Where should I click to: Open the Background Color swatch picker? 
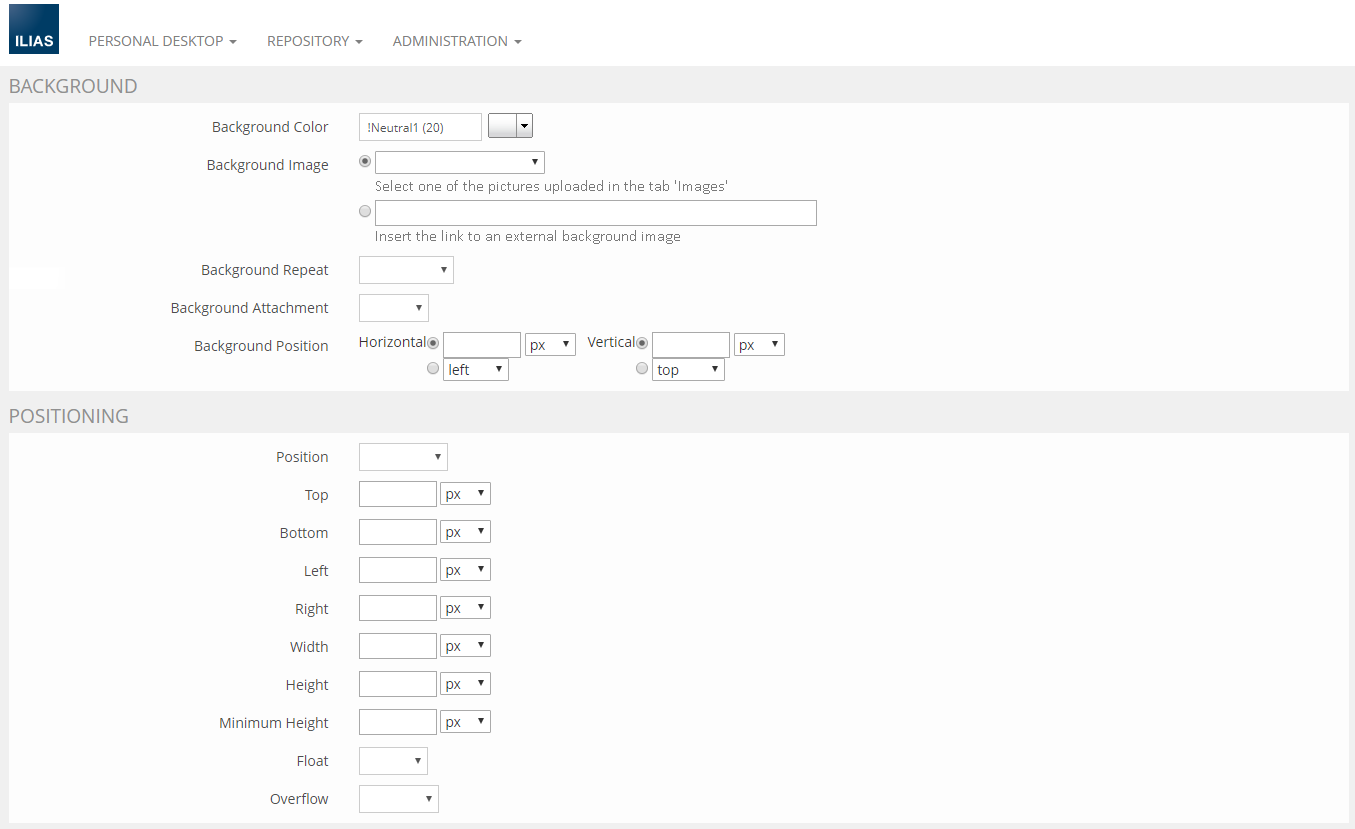click(510, 126)
